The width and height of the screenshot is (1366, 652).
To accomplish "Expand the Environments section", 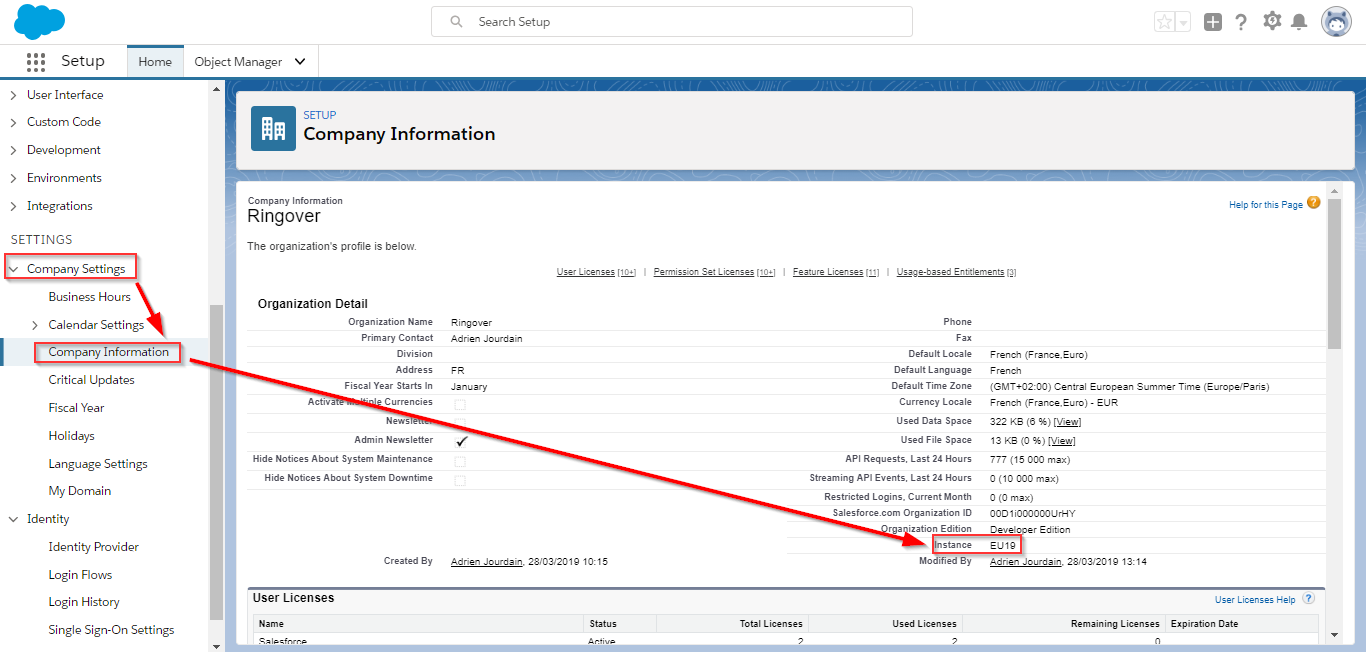I will click(13, 178).
